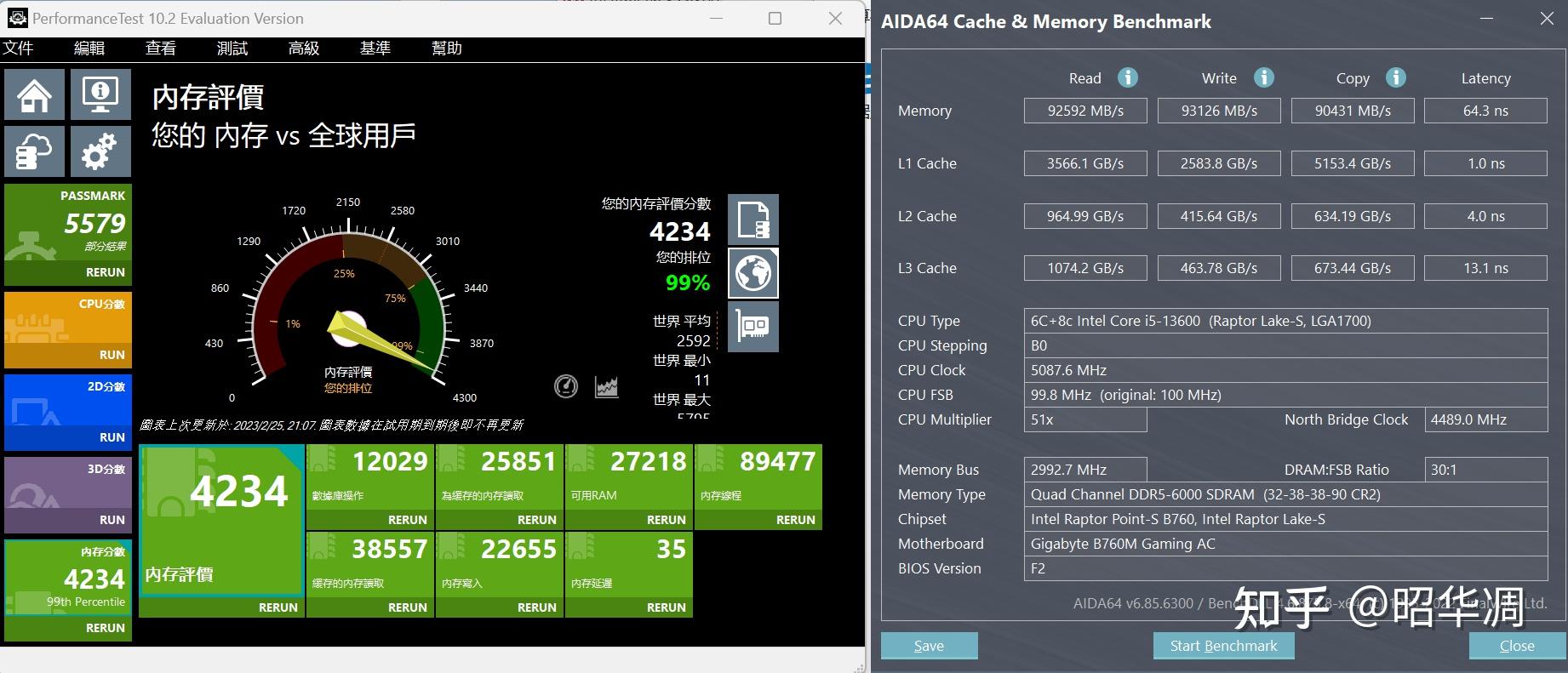Click the L2 Cache Write 415.64 GB/s field
This screenshot has width=1568, height=673.
tap(1219, 216)
